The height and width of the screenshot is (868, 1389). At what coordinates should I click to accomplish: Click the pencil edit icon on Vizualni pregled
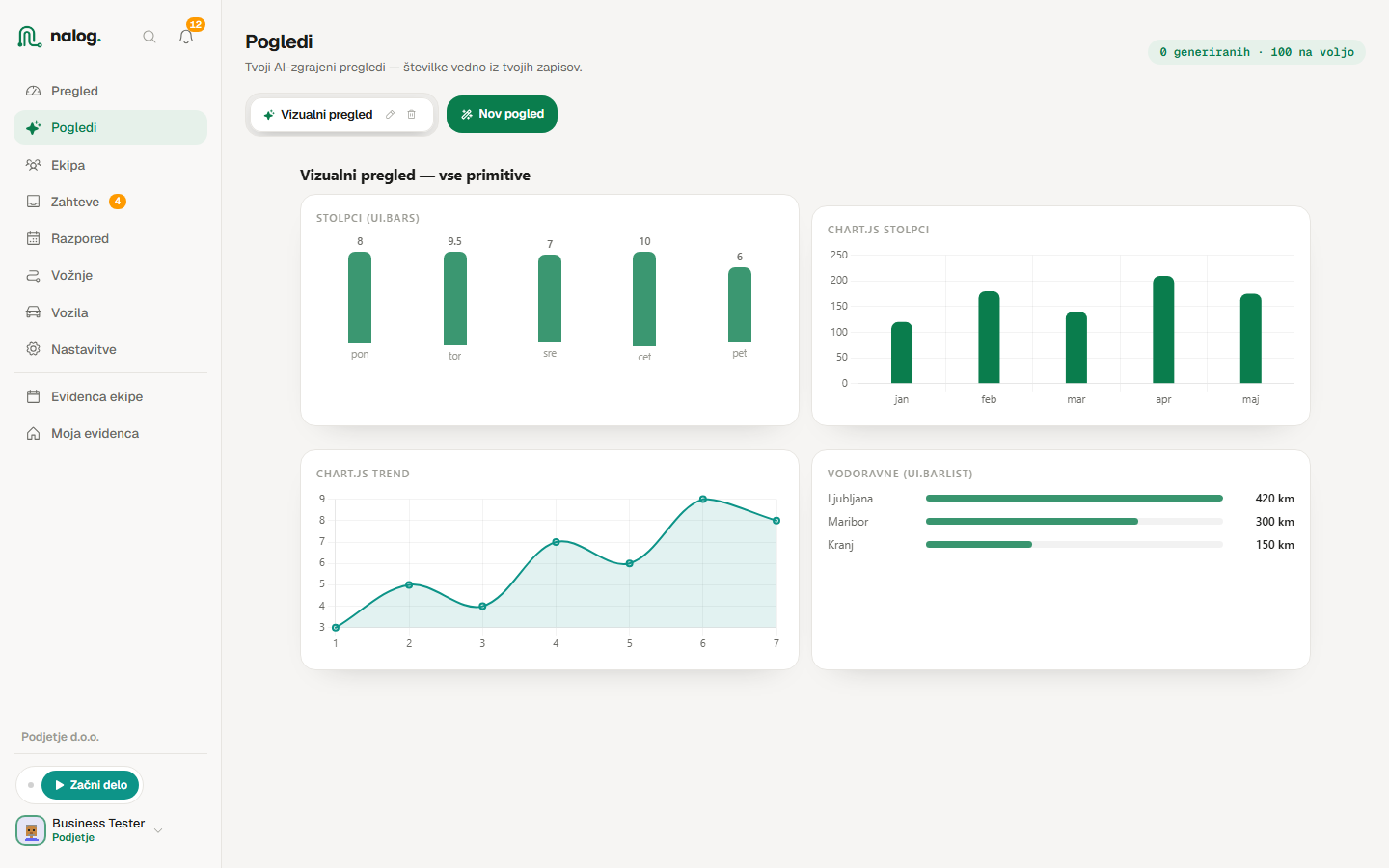391,115
